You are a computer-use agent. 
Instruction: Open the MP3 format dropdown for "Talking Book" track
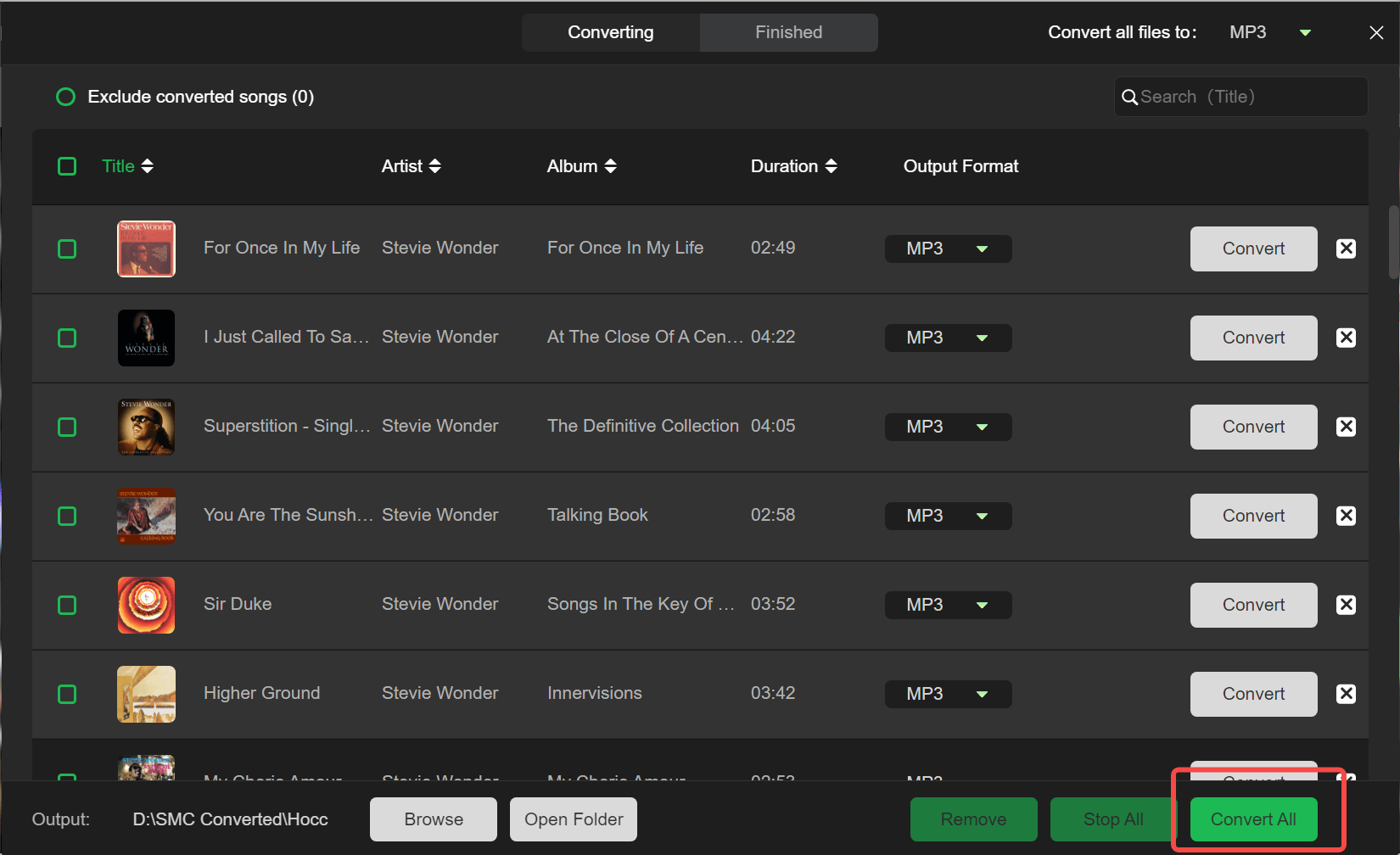point(948,515)
